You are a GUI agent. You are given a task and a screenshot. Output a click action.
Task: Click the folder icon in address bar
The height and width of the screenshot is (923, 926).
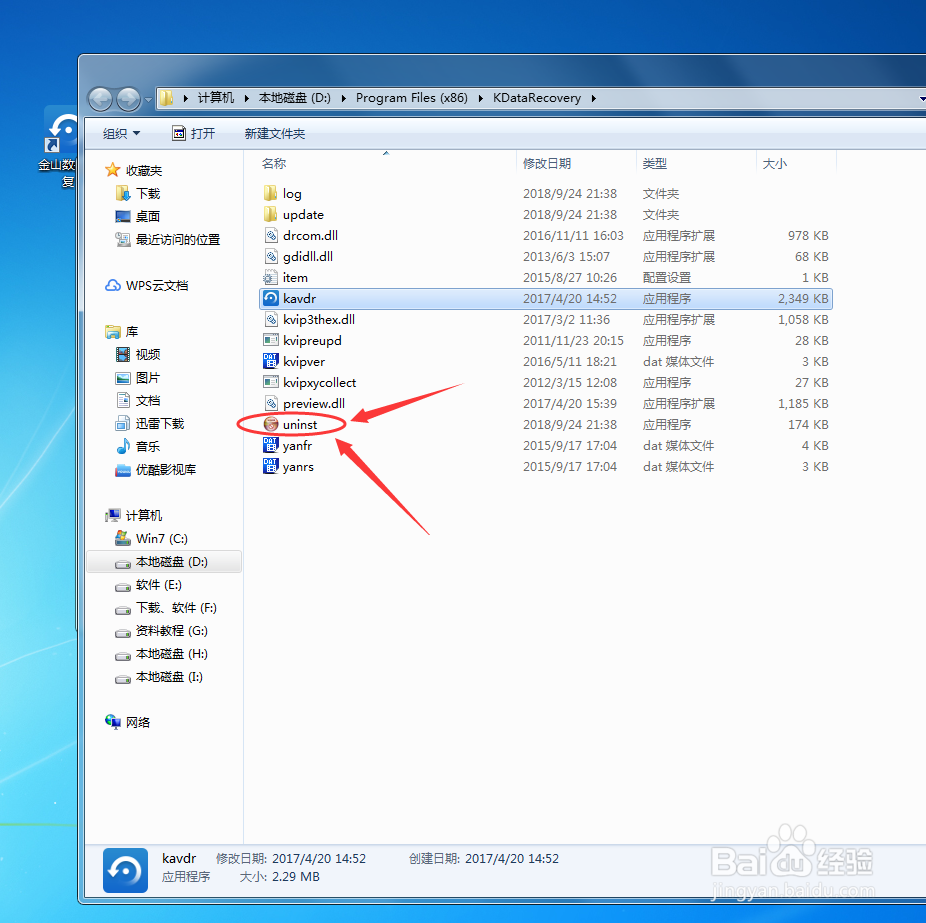[167, 98]
